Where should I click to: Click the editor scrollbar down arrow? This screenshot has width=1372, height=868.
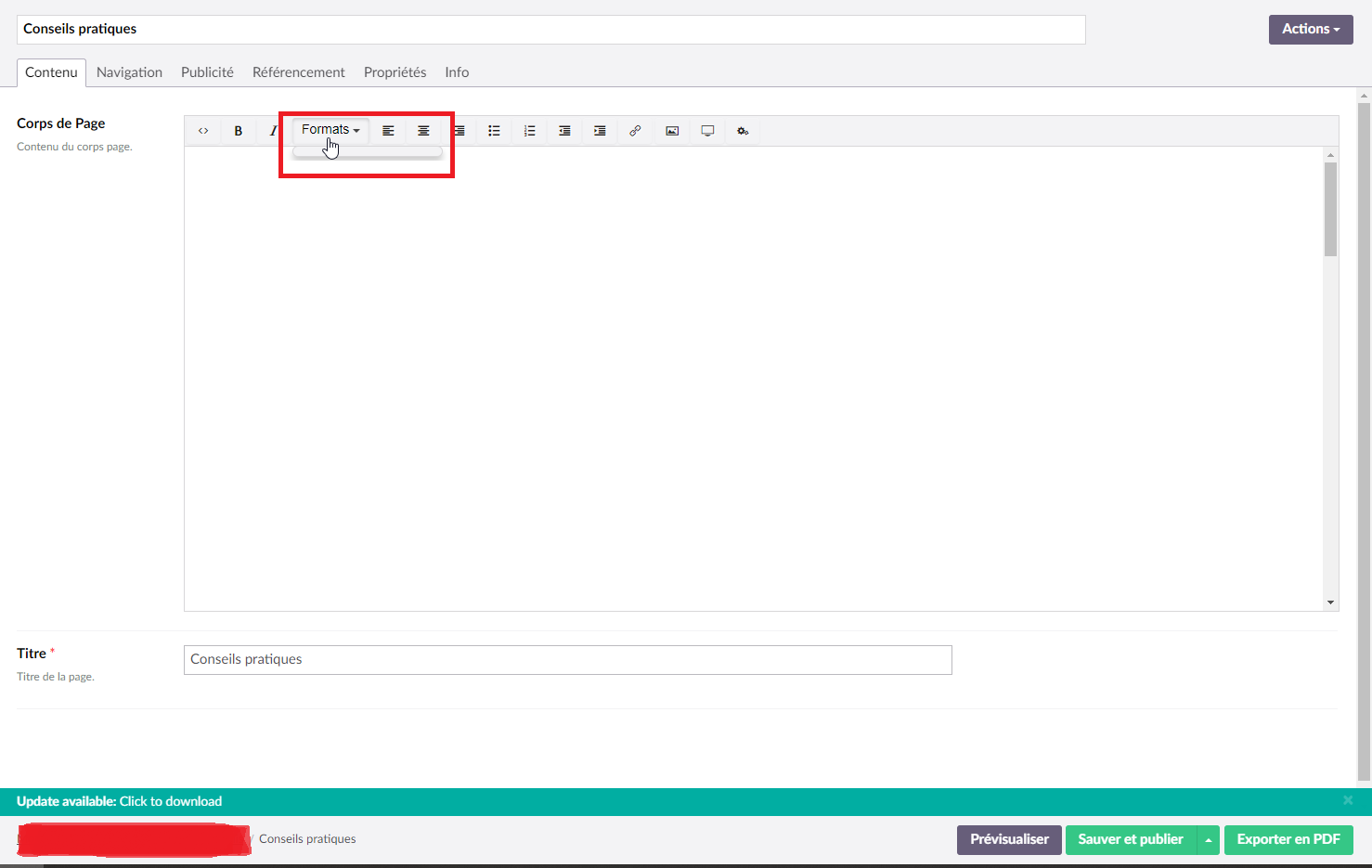point(1330,602)
